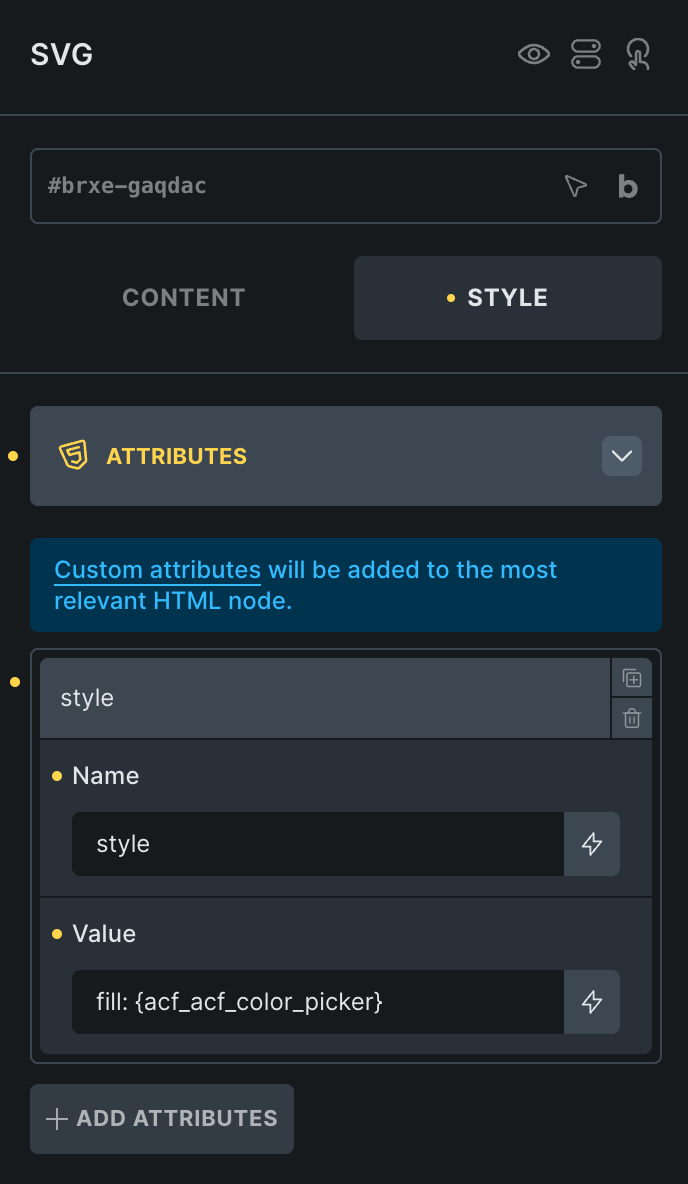Click the bold 'b' icon in ID field
The width and height of the screenshot is (688, 1184).
[628, 186]
